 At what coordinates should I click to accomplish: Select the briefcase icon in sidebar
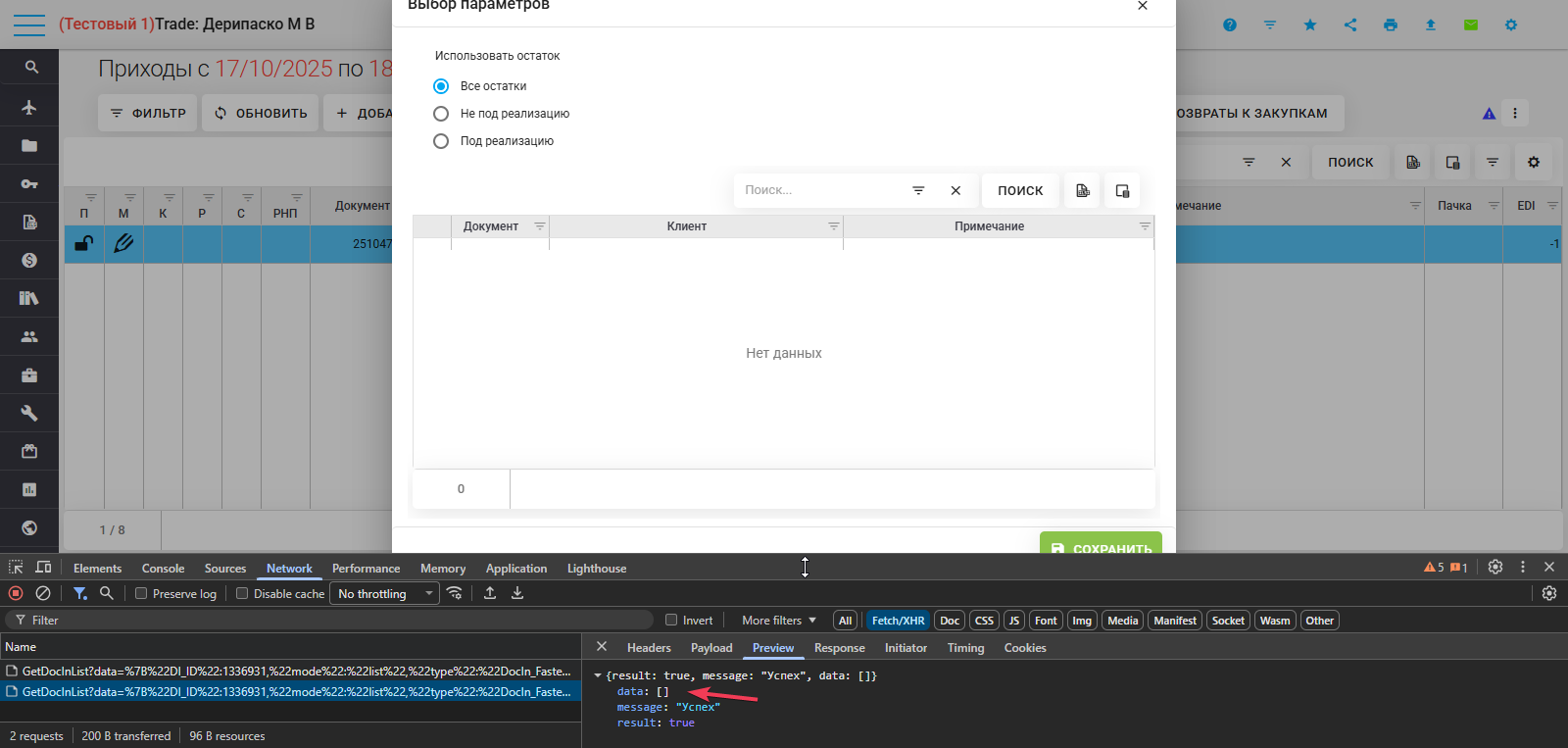click(x=29, y=374)
